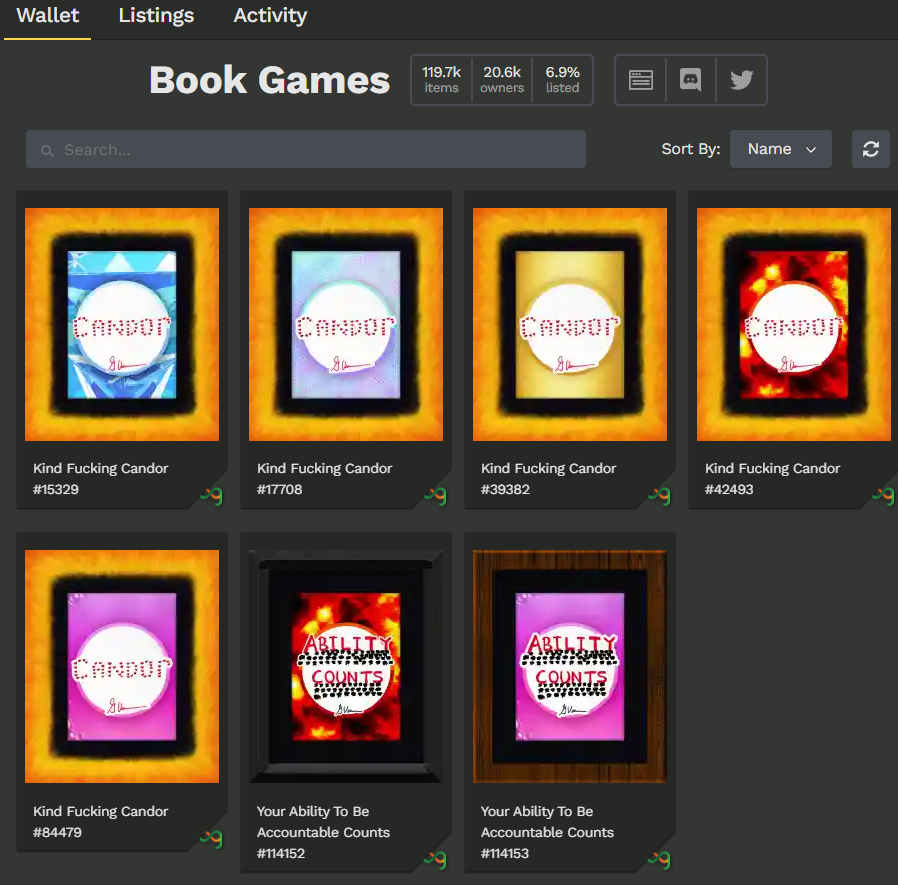898x885 pixels.
Task: Open thumbnail of Kind Fucking Candor #42493
Action: [x=794, y=324]
